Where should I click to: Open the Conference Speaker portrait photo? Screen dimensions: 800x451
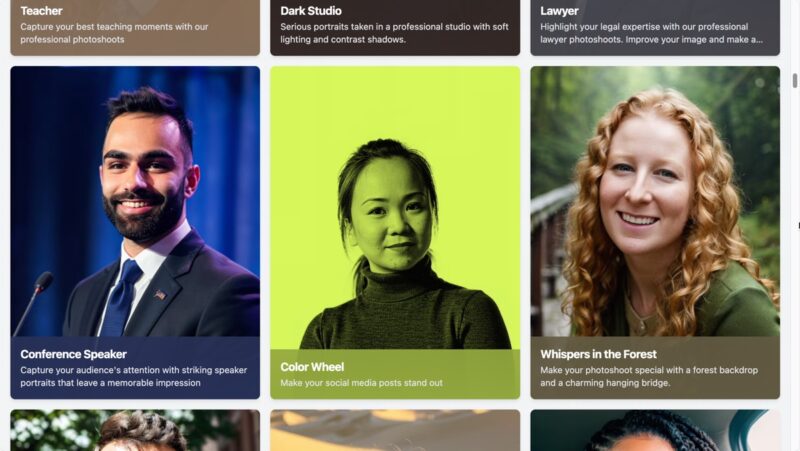coord(135,201)
